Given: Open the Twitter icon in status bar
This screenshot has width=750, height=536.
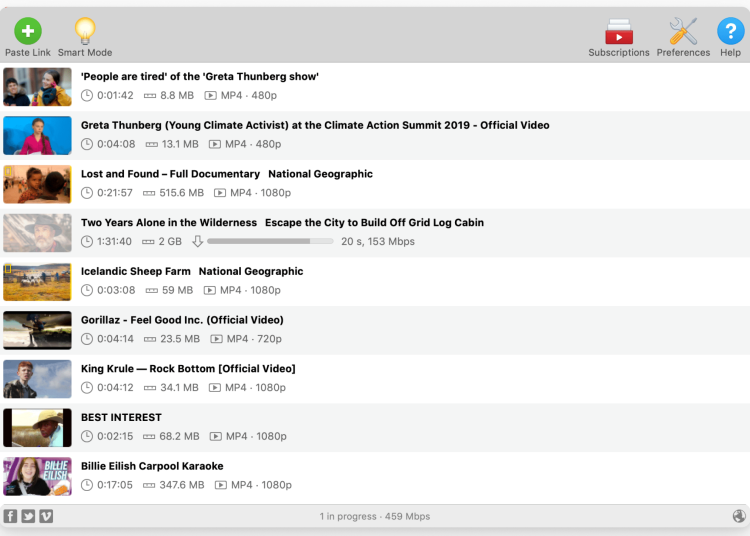Looking at the screenshot, I should pyautogui.click(x=28, y=516).
